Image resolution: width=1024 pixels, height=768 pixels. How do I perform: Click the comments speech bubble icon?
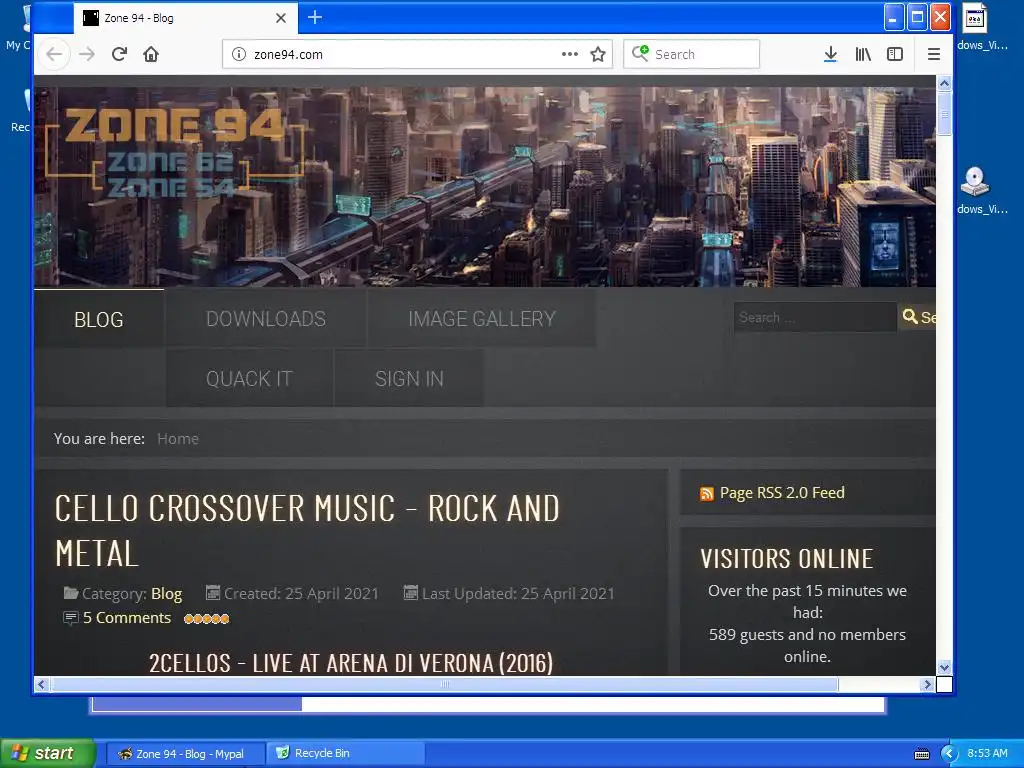[x=71, y=618]
